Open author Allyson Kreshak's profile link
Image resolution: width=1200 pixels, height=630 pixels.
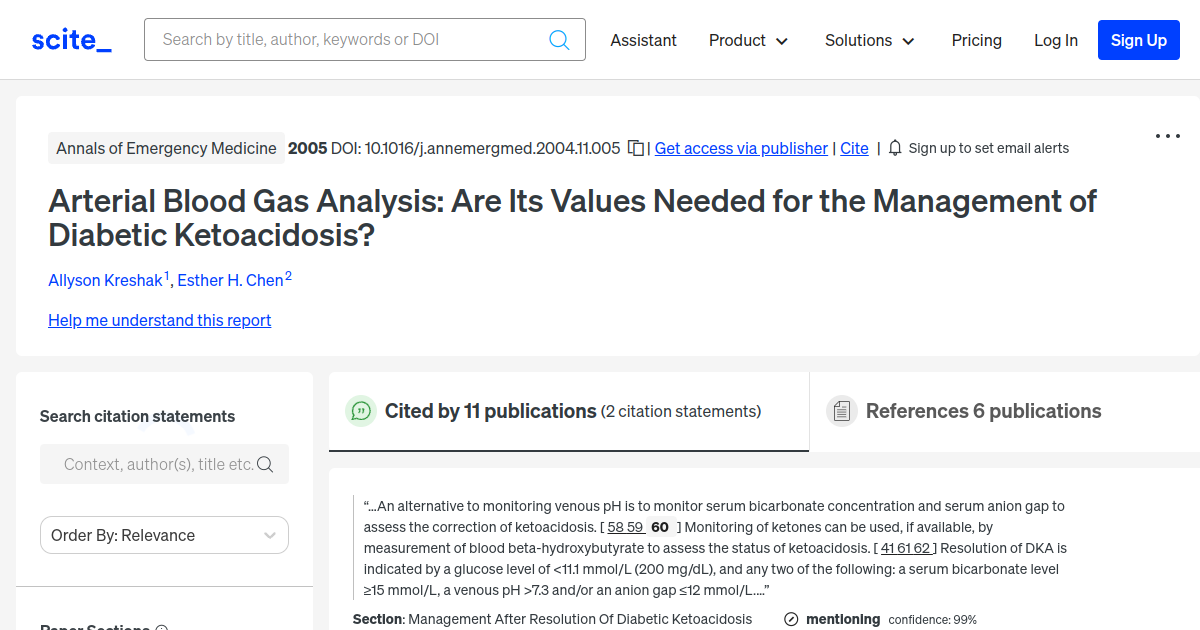click(x=105, y=280)
